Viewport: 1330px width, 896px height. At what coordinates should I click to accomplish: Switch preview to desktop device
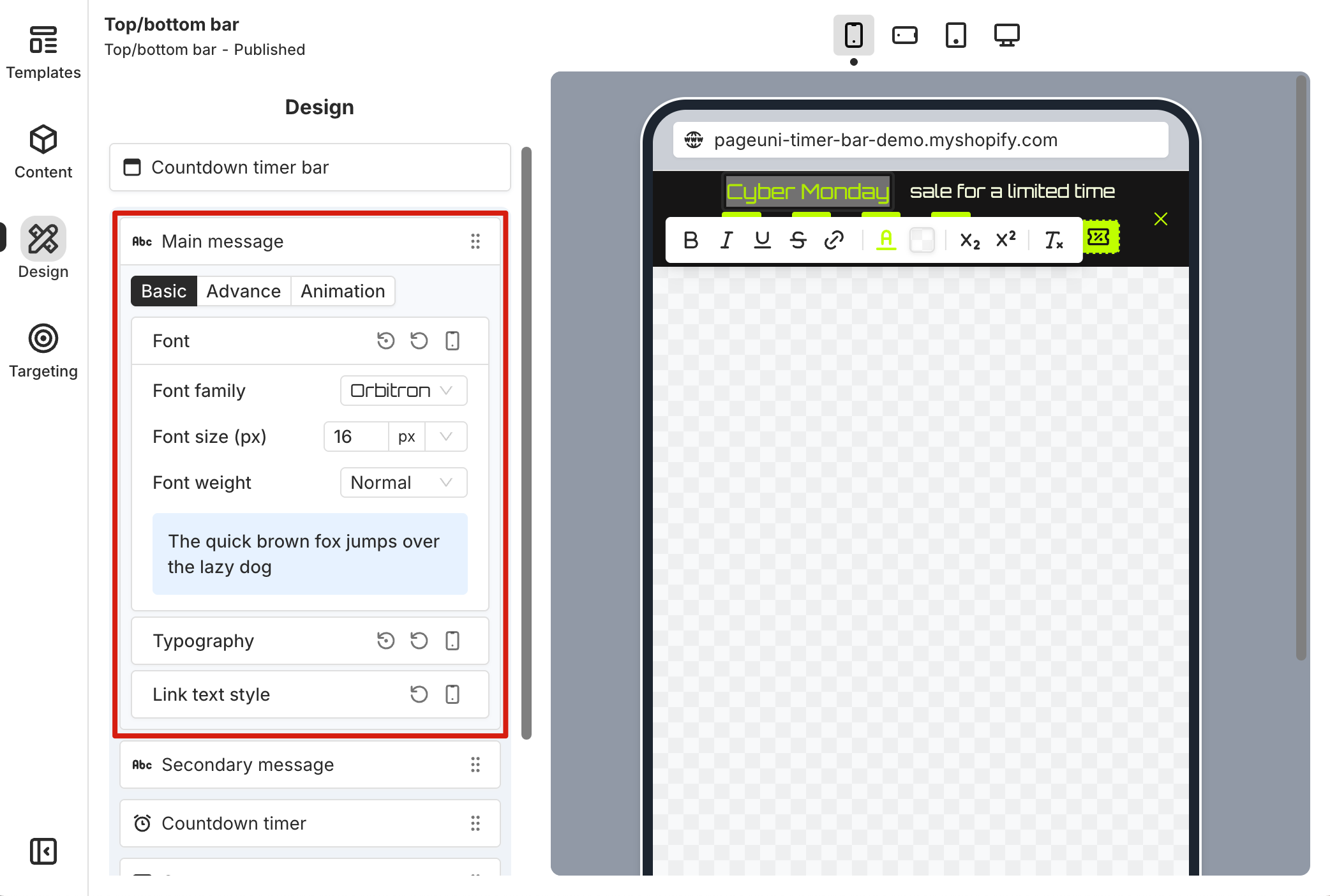[x=1007, y=35]
